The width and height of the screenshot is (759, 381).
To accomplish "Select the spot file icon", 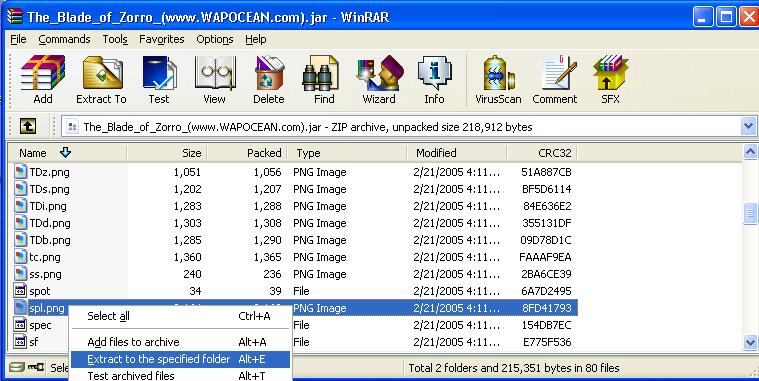I will tap(20, 291).
